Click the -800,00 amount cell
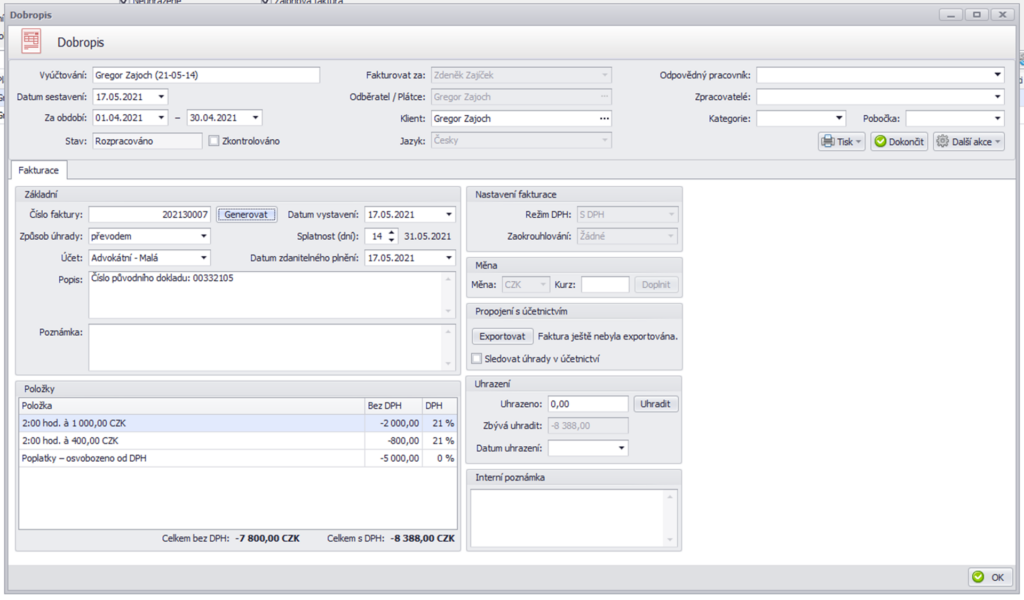 393,441
